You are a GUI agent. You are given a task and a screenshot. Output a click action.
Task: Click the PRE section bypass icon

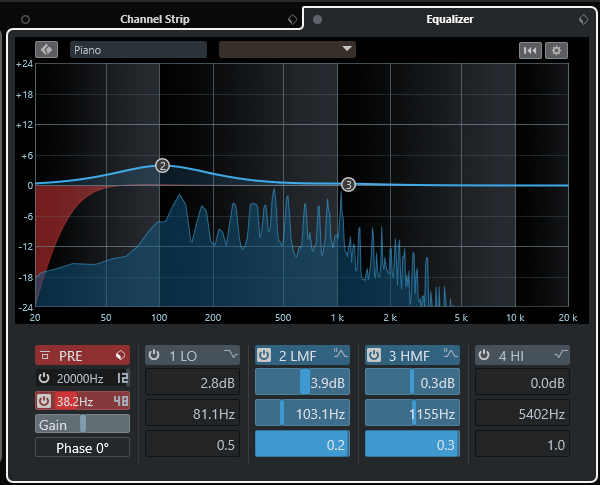tap(121, 355)
